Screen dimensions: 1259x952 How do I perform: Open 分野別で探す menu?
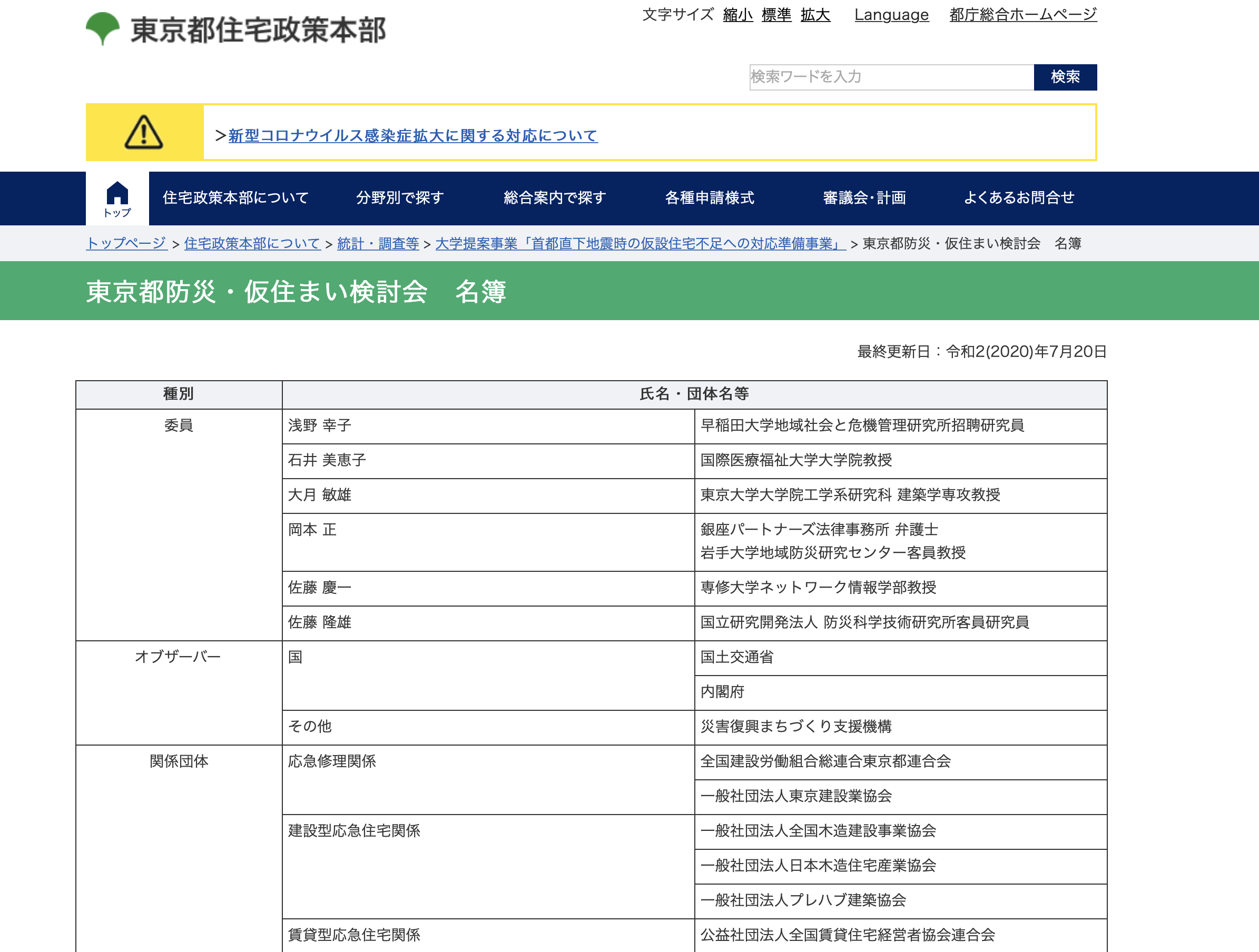point(399,198)
